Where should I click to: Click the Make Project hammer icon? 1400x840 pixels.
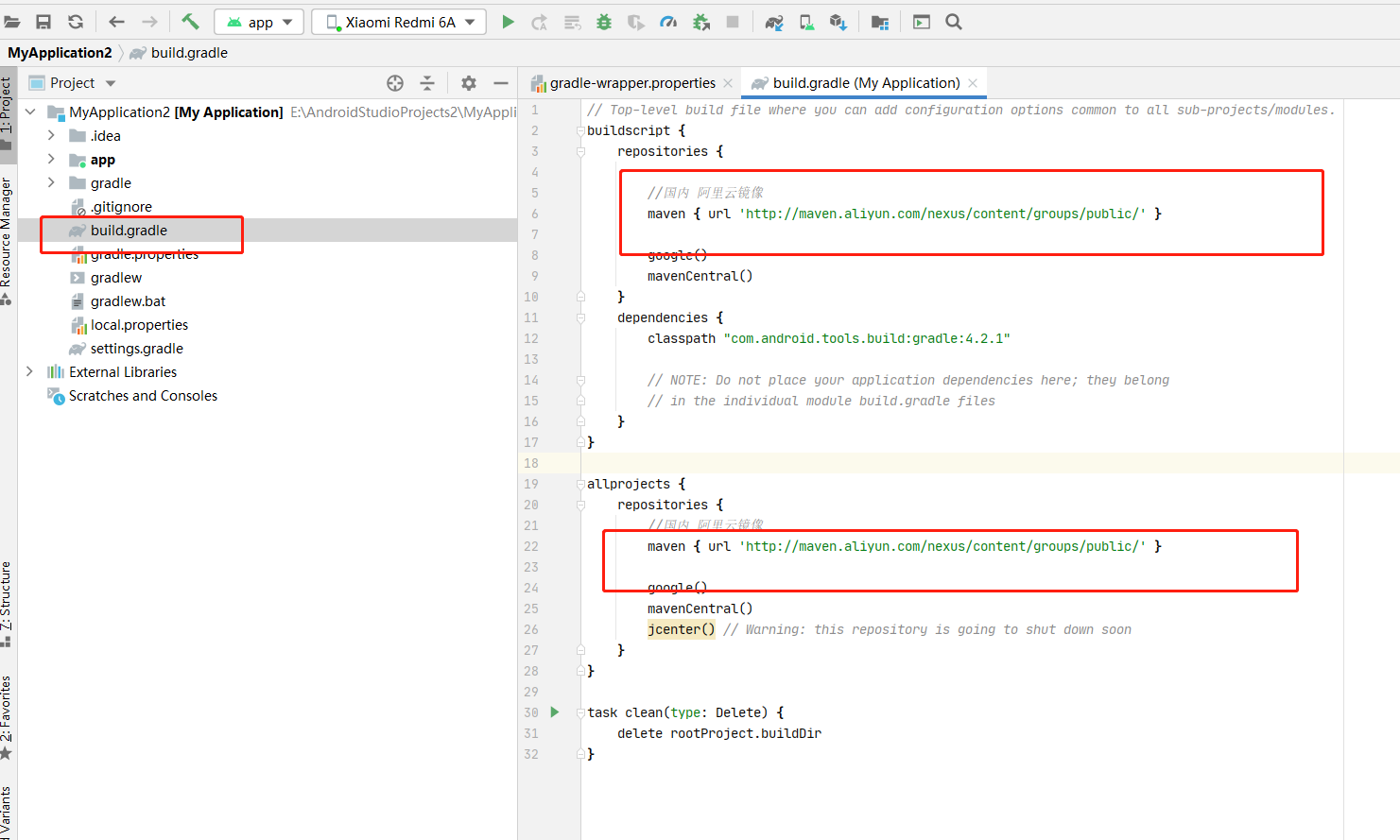(x=190, y=22)
